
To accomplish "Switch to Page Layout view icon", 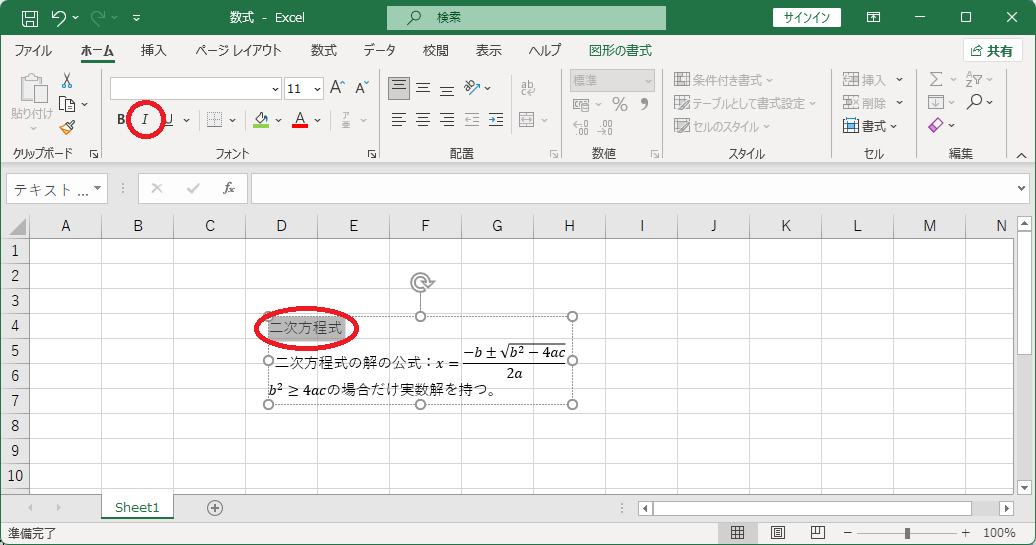I will pos(778,532).
